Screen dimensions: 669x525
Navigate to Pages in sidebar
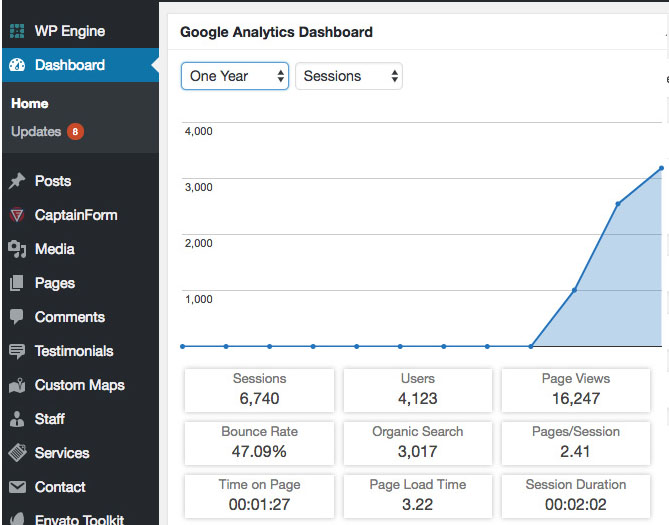80,283
